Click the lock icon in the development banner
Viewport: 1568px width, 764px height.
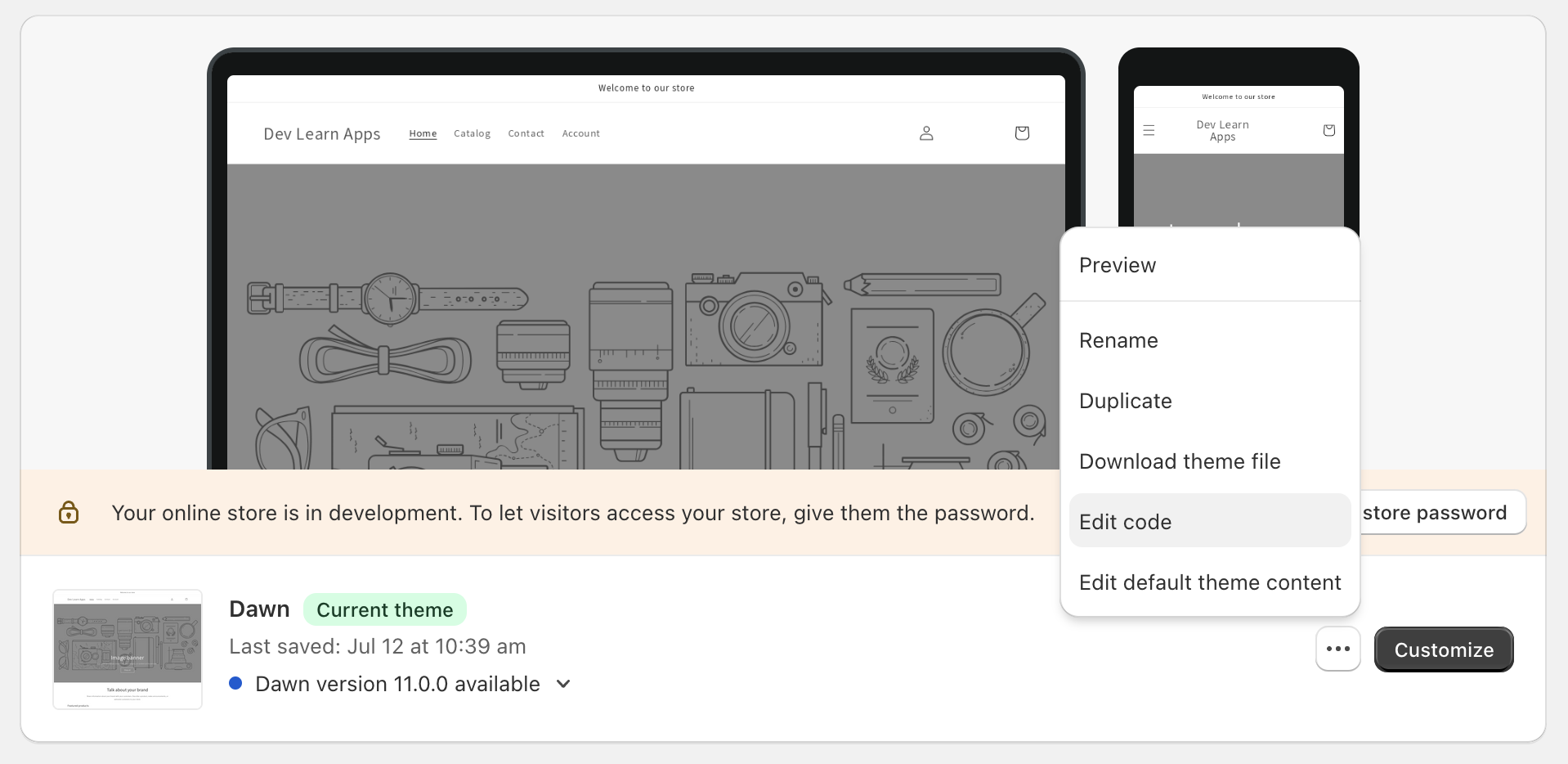click(69, 513)
